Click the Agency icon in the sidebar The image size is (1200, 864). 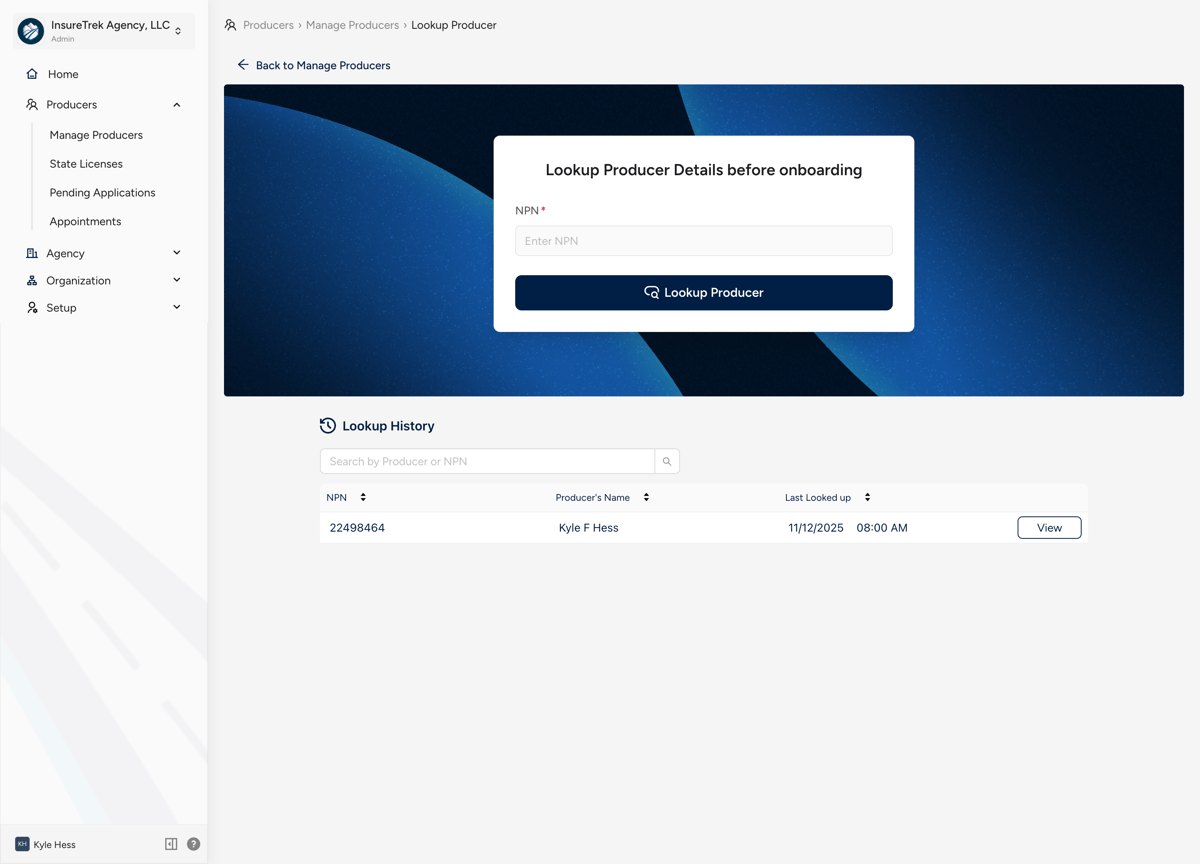pos(31,253)
